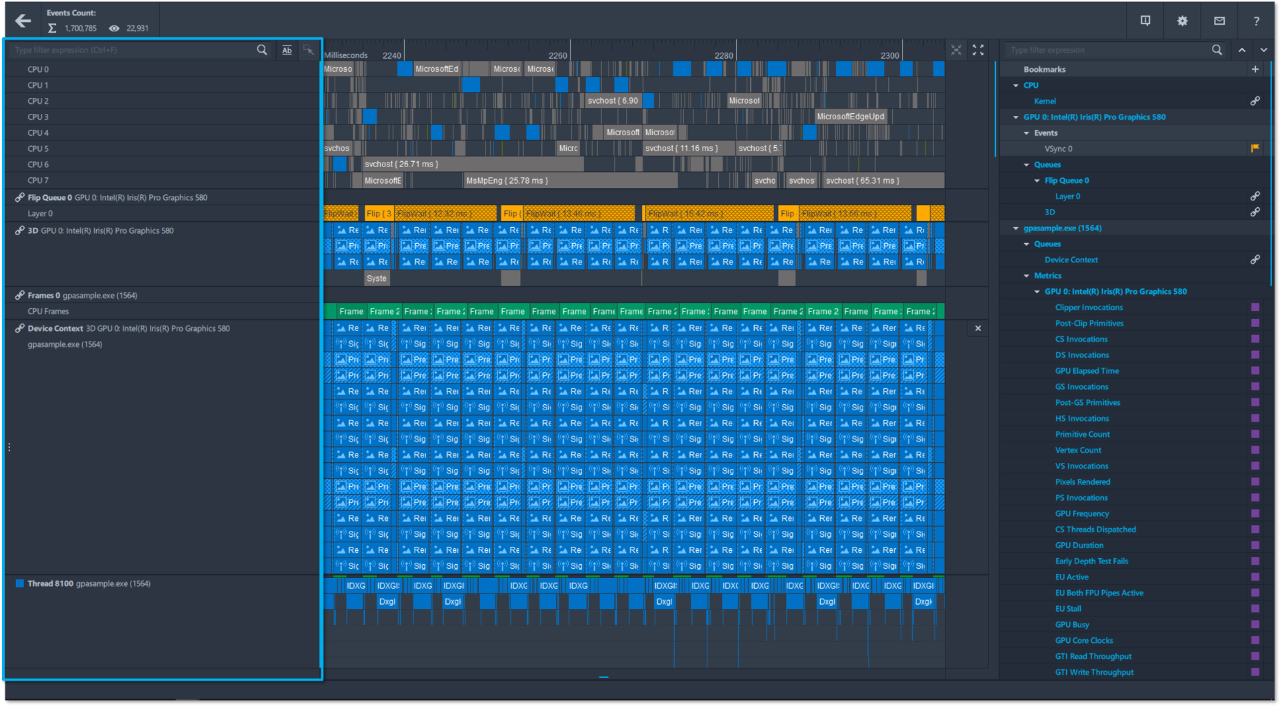Jump to next match with the down chevron
The height and width of the screenshot is (706, 1280).
[x=1264, y=49]
